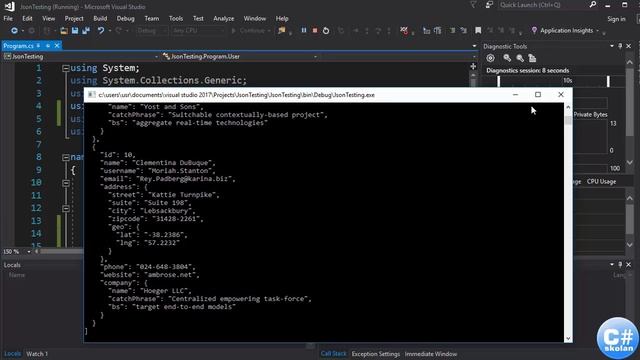640x360 pixels.
Task: Toggle auto-hide pin on Diagnostic Tools panel
Action: pyautogui.click(x=620, y=46)
